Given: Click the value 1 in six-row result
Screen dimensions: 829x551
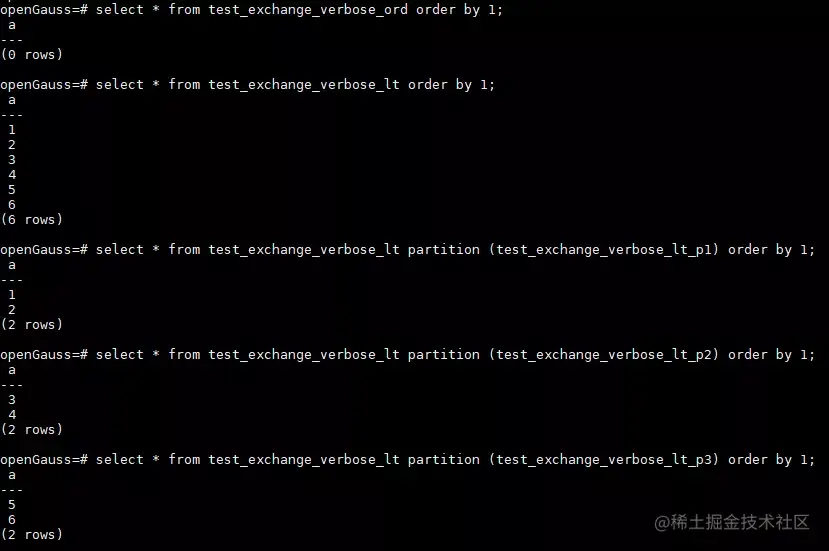Looking at the screenshot, I should pyautogui.click(x=12, y=130).
